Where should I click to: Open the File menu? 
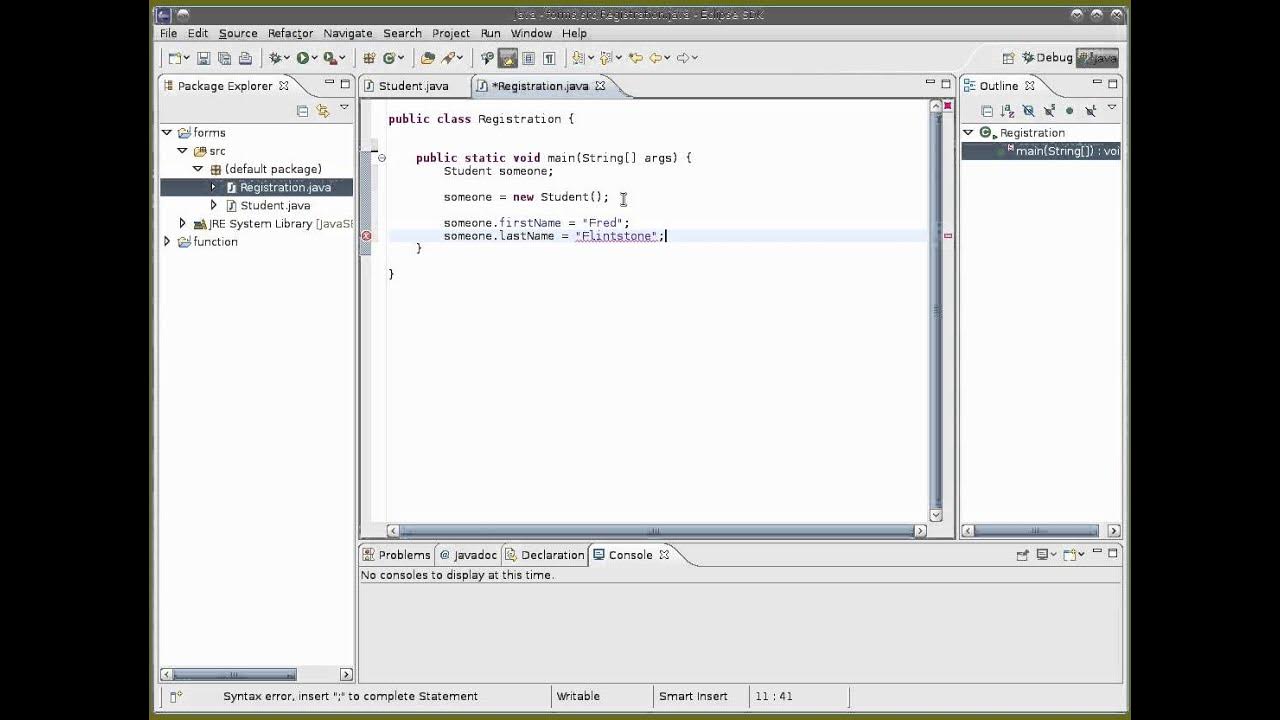tap(168, 33)
